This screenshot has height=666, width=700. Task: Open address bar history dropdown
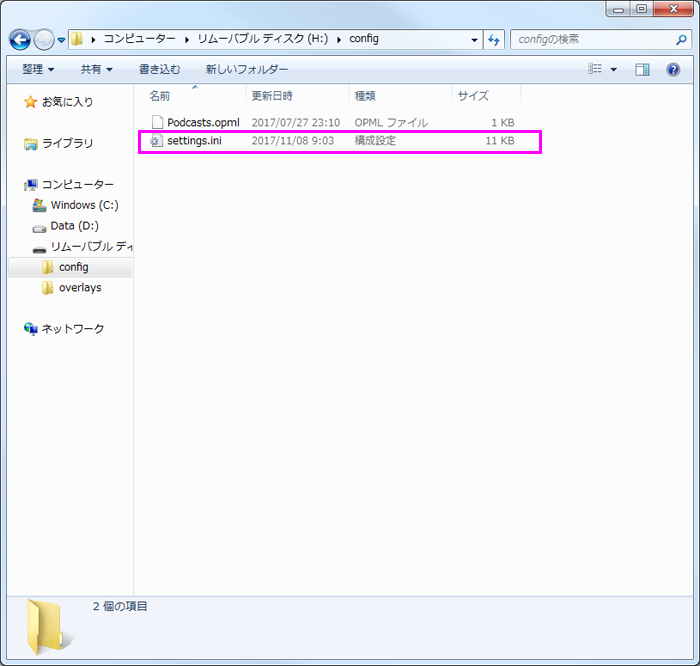point(474,40)
